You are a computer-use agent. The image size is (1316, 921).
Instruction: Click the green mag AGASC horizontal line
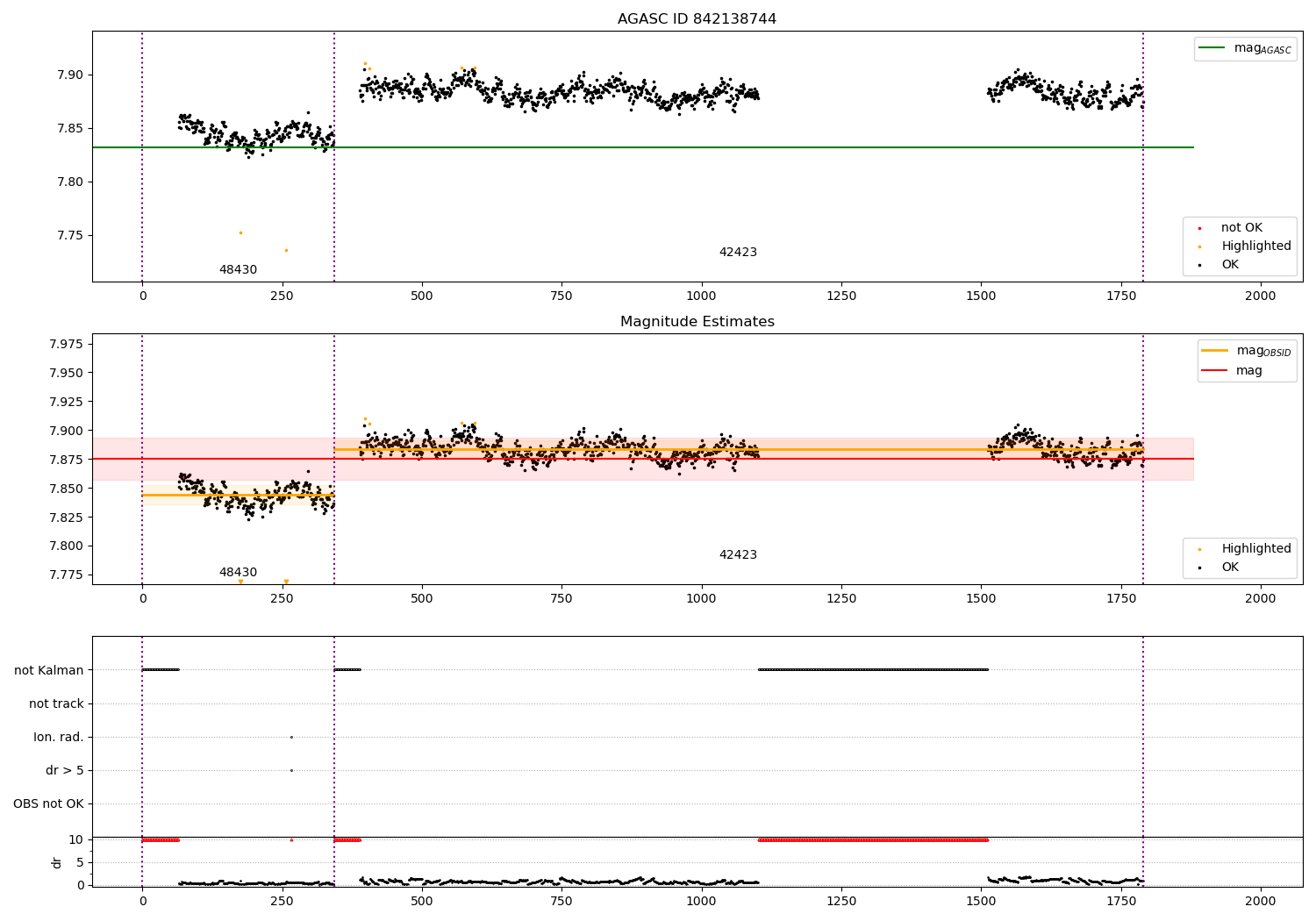coord(643,147)
